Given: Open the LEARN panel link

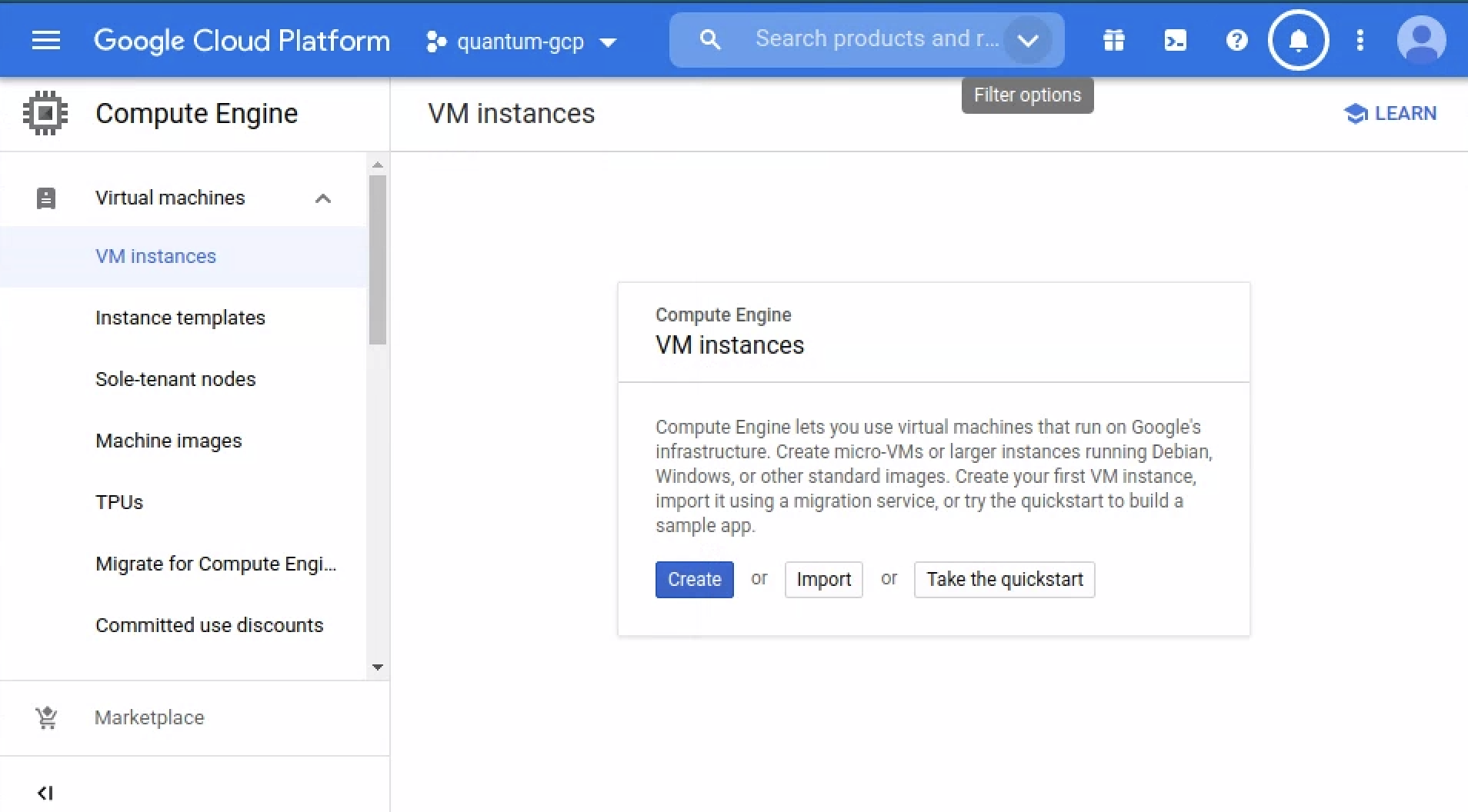Looking at the screenshot, I should 1390,114.
